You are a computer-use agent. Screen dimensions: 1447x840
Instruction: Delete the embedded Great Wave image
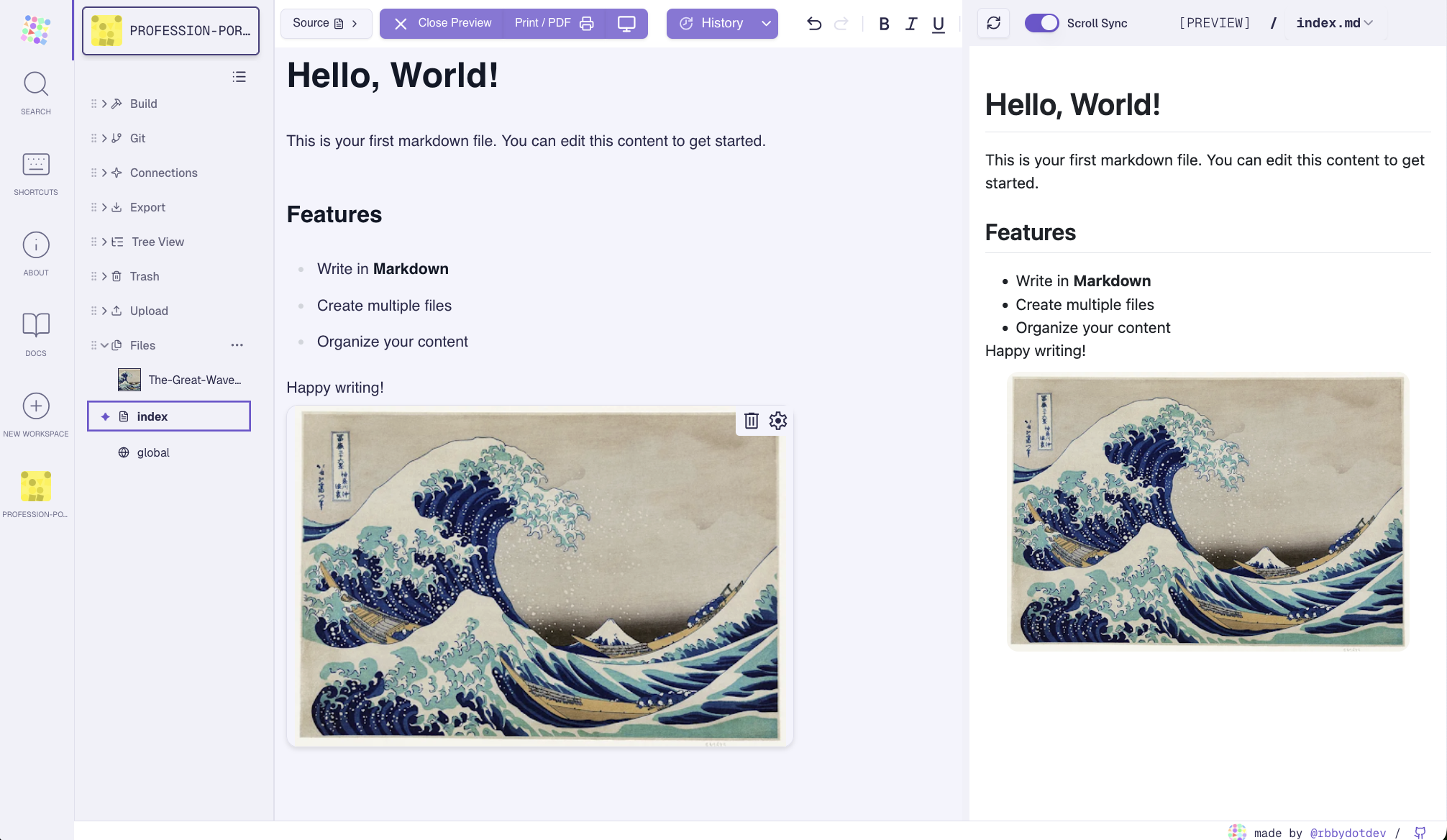751,421
